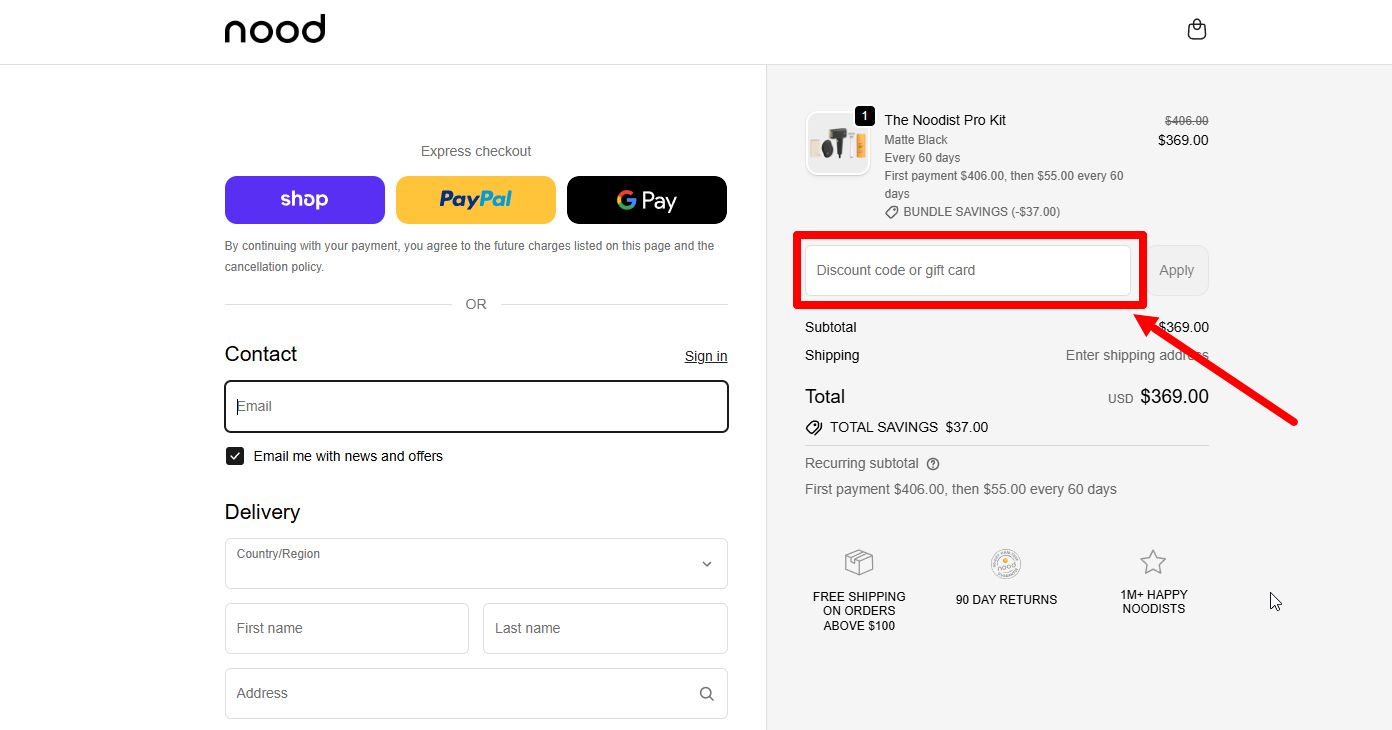Click the 90 day returns badge icon
This screenshot has height=730, width=1392.
click(x=1005, y=564)
